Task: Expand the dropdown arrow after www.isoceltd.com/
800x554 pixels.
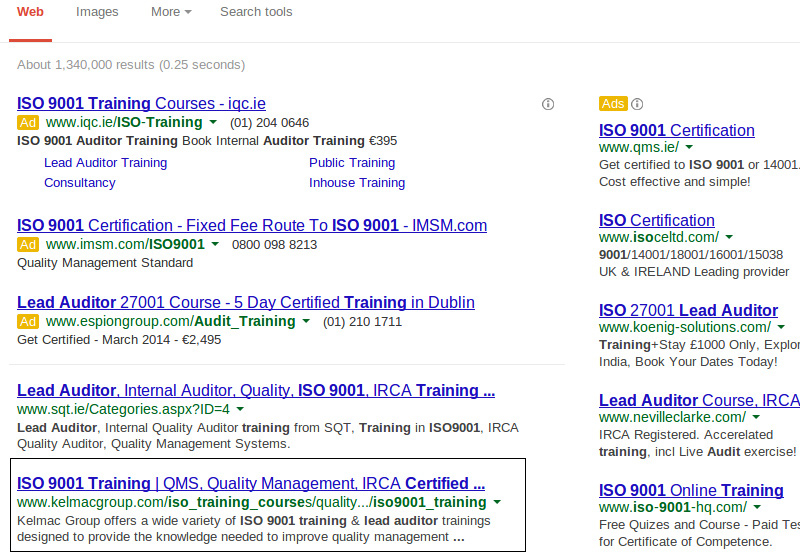Action: pos(729,237)
